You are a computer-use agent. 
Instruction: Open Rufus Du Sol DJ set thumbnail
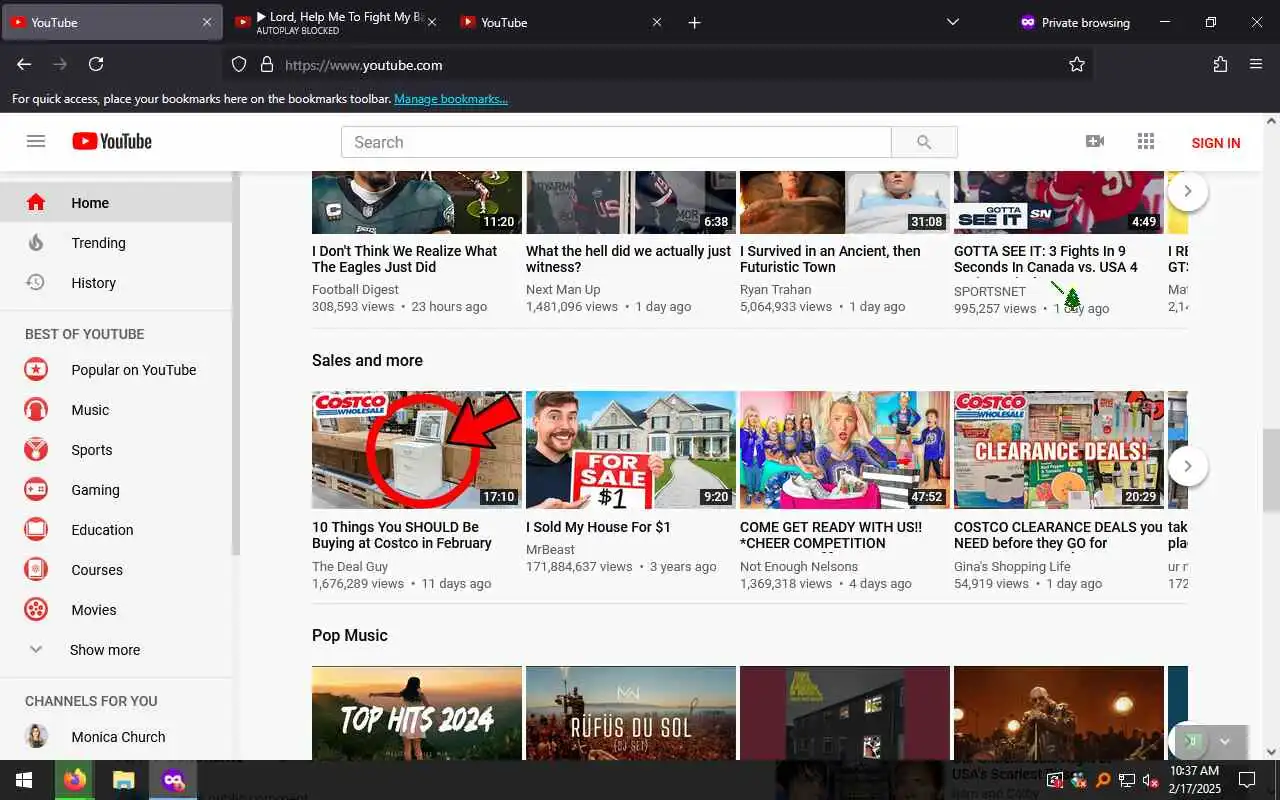click(x=631, y=713)
